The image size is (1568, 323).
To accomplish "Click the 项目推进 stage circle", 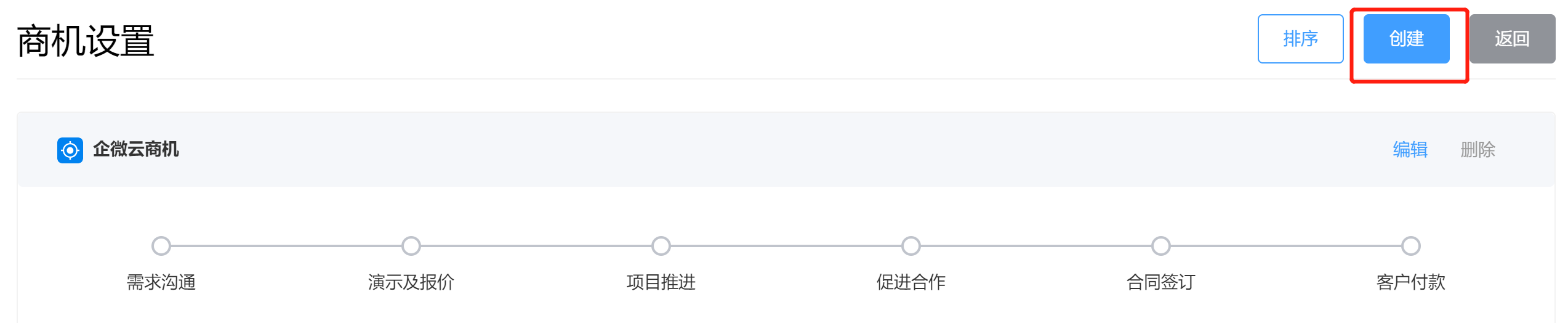I will point(661,246).
